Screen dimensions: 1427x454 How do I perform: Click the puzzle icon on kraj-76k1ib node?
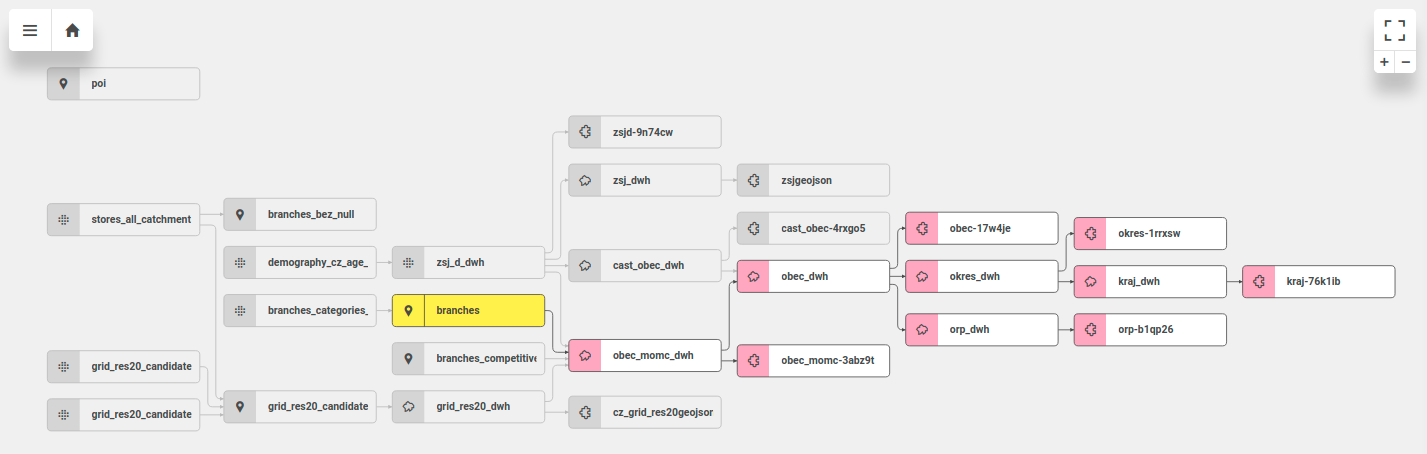click(1258, 282)
